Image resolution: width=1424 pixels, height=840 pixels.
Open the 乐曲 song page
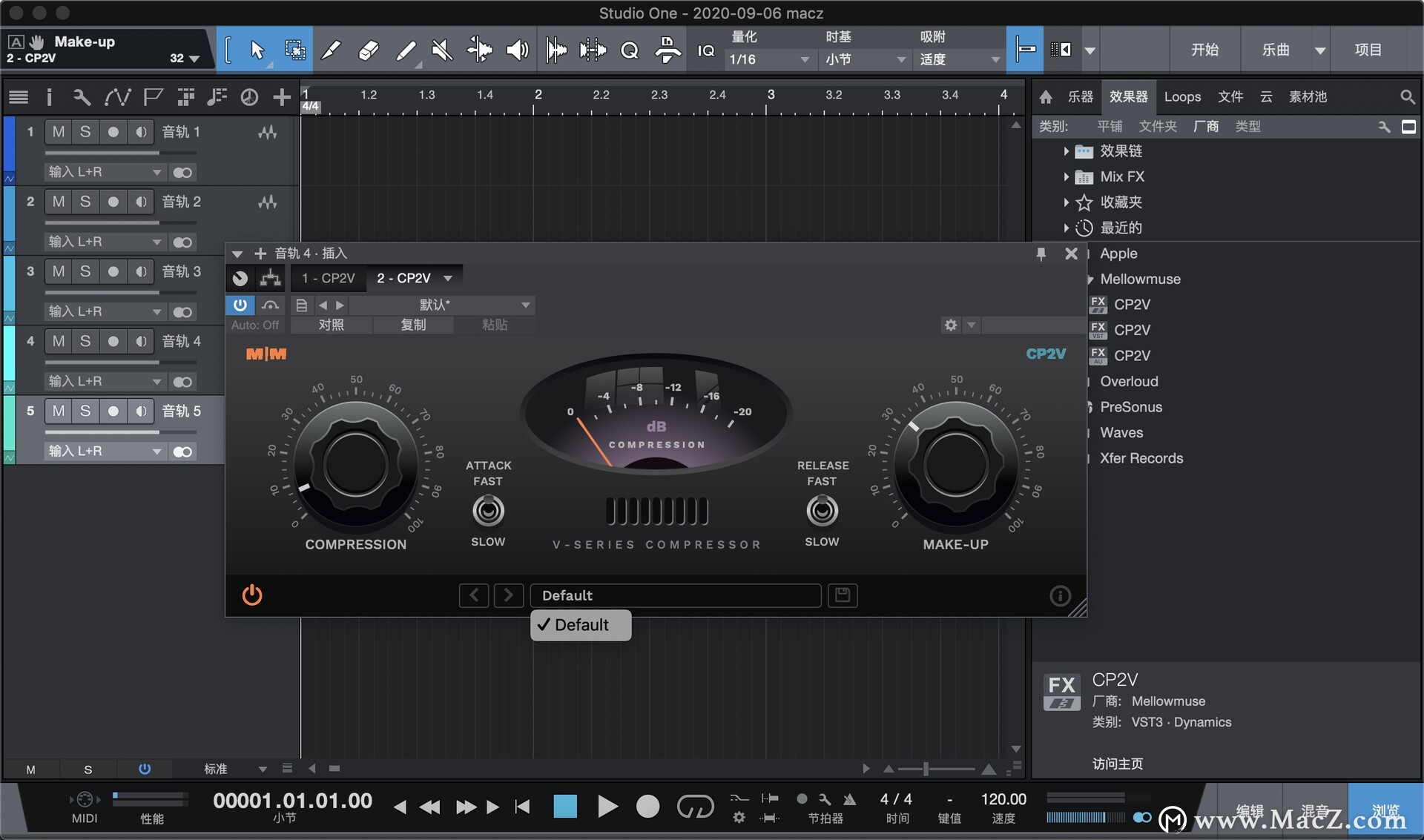tap(1276, 50)
